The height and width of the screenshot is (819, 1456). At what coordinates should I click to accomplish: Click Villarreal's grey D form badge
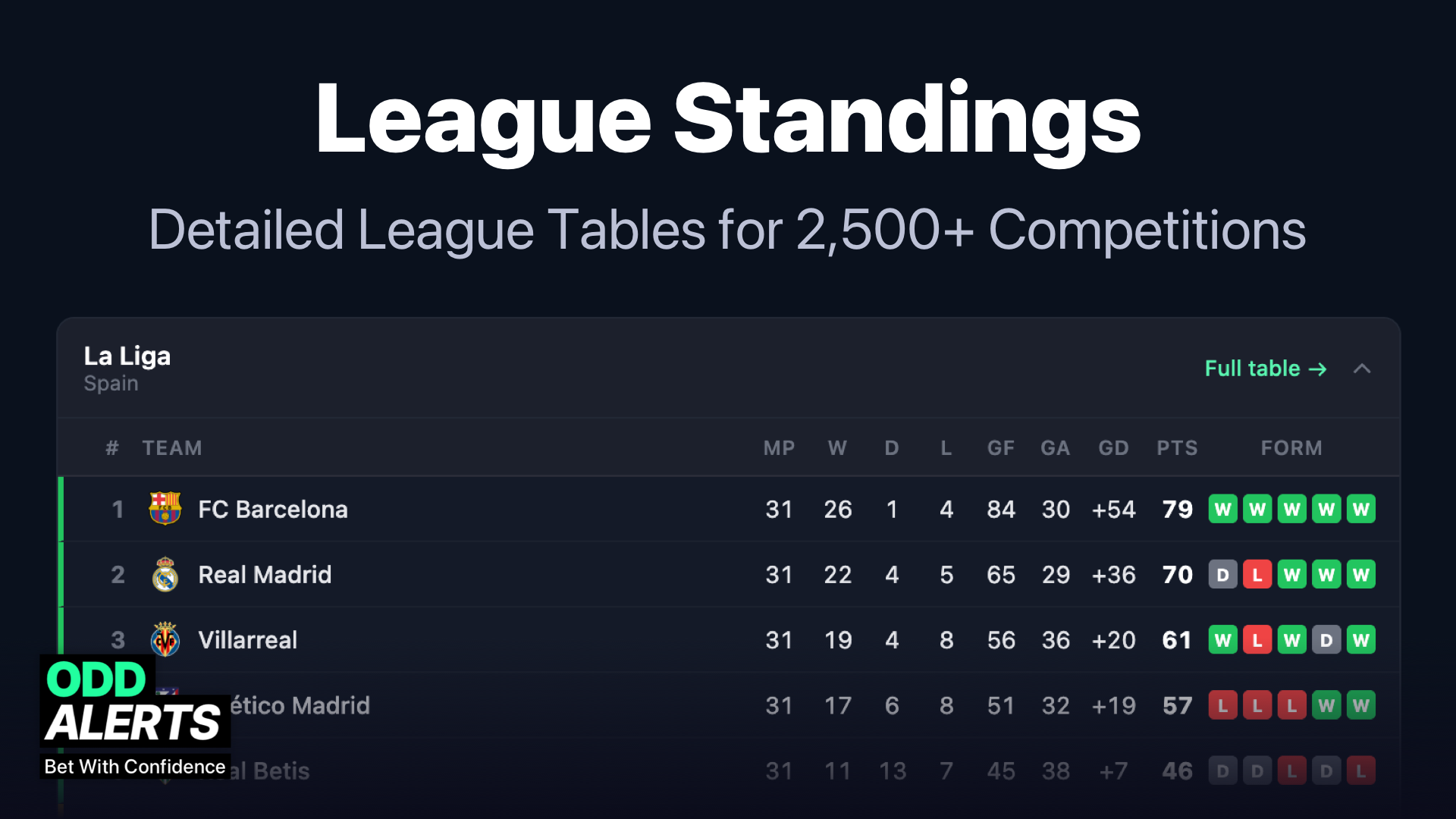[1326, 640]
